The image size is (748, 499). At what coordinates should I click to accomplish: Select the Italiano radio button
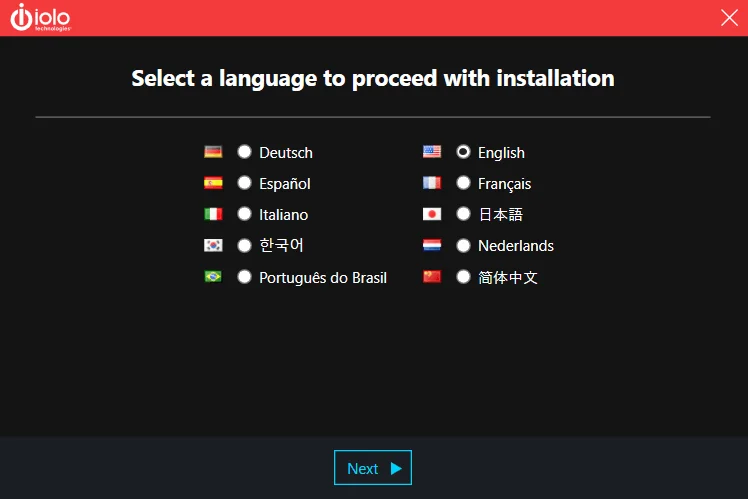[244, 214]
